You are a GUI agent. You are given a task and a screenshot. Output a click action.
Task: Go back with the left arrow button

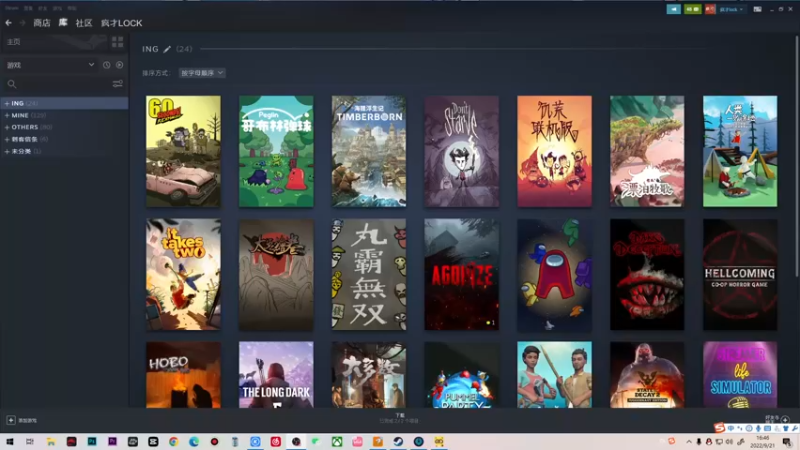click(x=9, y=23)
